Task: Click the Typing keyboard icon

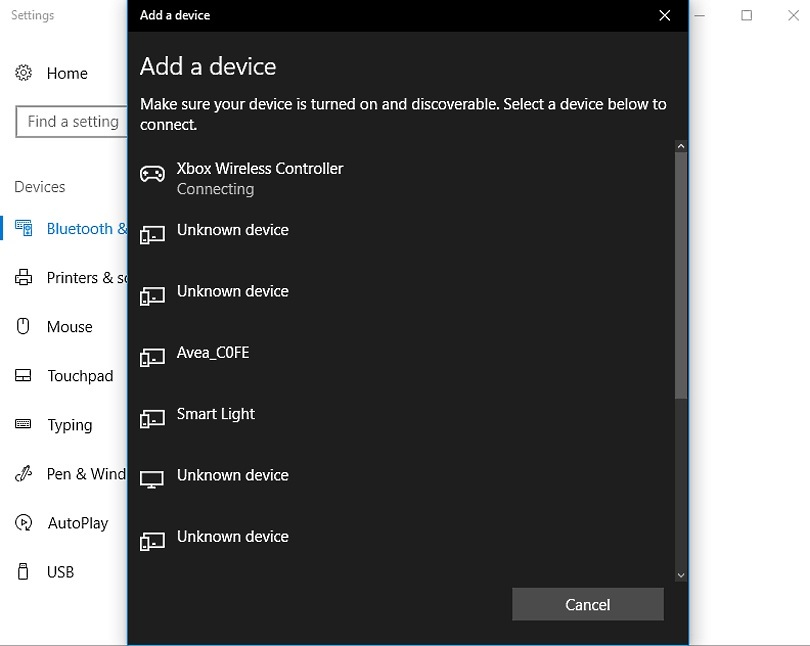Action: coord(24,425)
